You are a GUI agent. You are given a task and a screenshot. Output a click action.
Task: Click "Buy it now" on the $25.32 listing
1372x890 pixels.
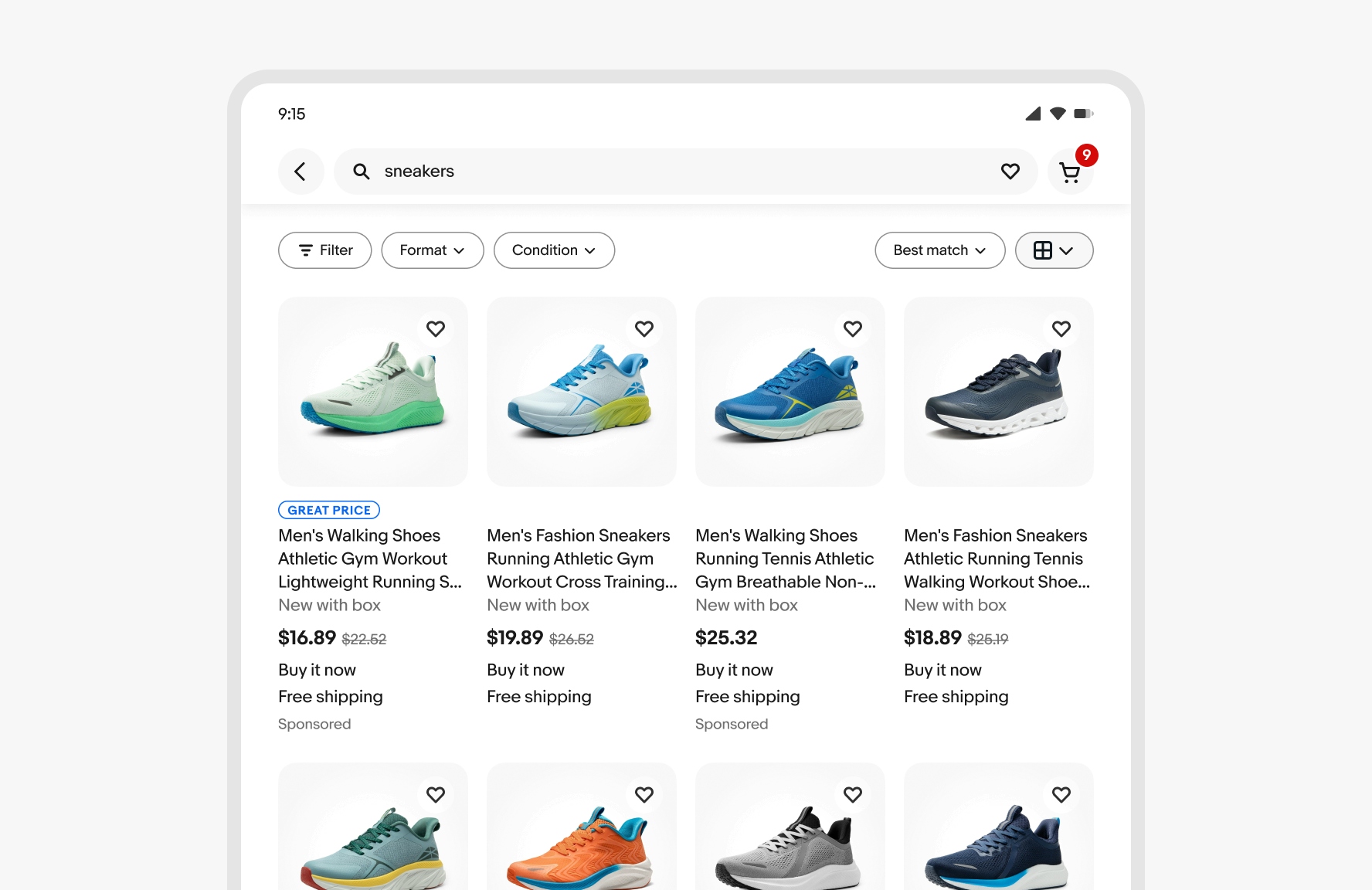pyautogui.click(x=735, y=671)
